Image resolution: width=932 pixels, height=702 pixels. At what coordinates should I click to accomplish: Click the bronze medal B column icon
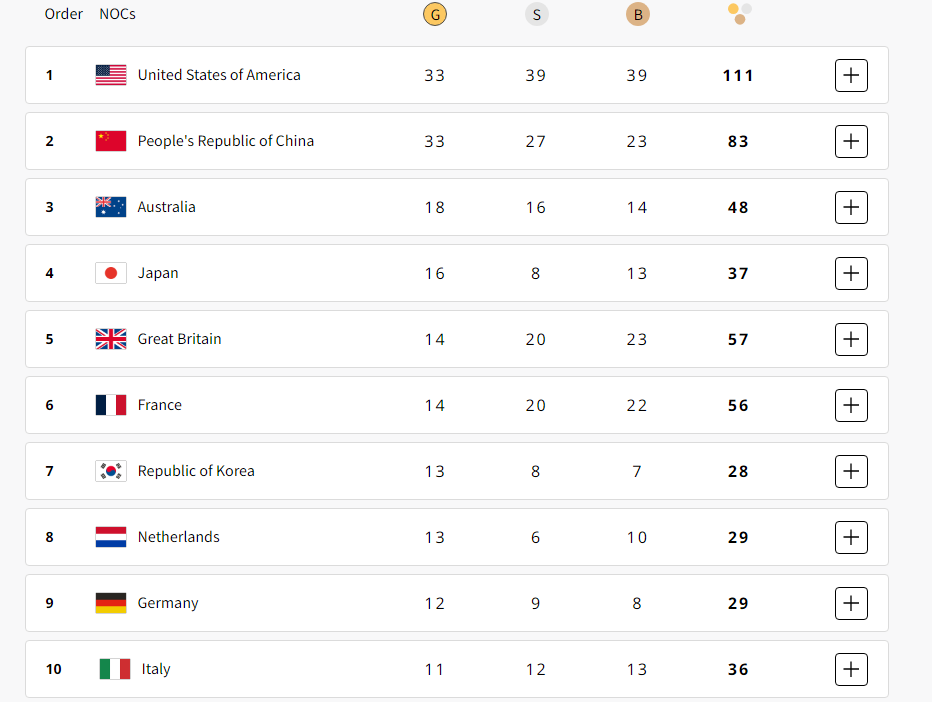pyautogui.click(x=638, y=14)
